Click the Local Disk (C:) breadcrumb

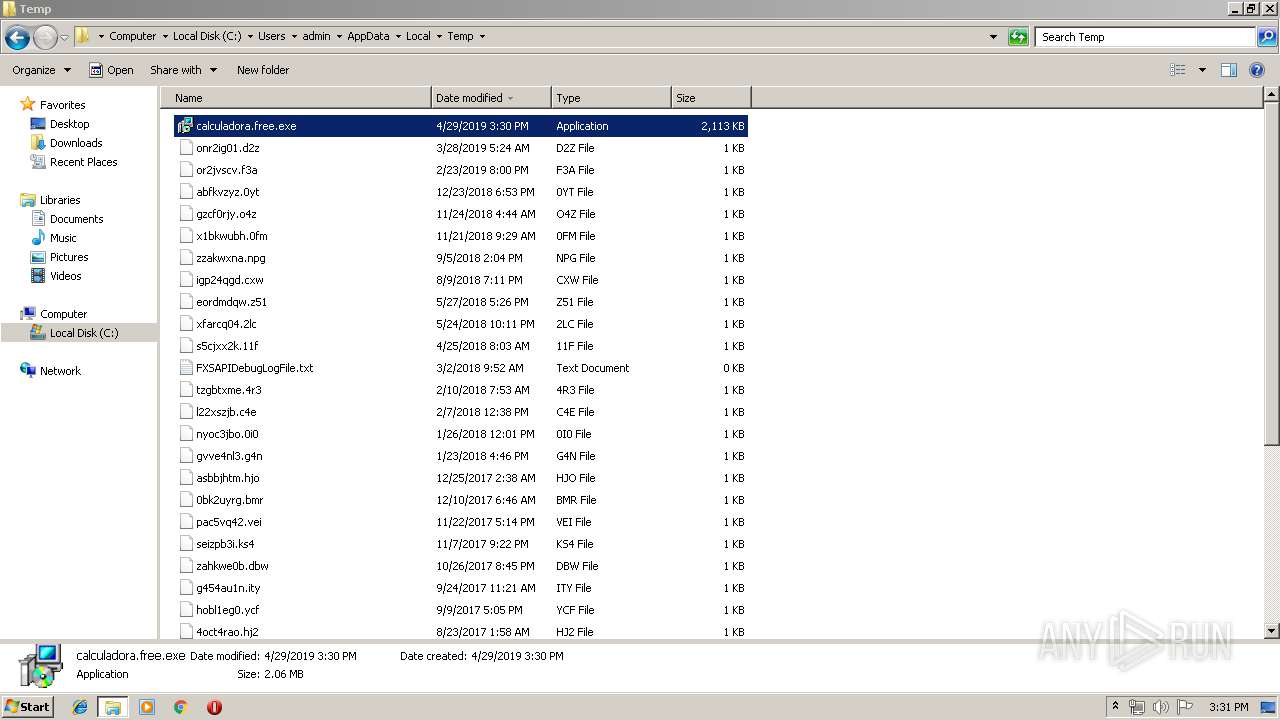click(206, 36)
